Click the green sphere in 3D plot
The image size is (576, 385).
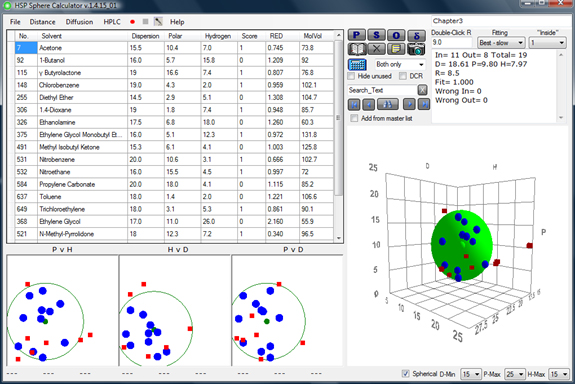point(461,245)
